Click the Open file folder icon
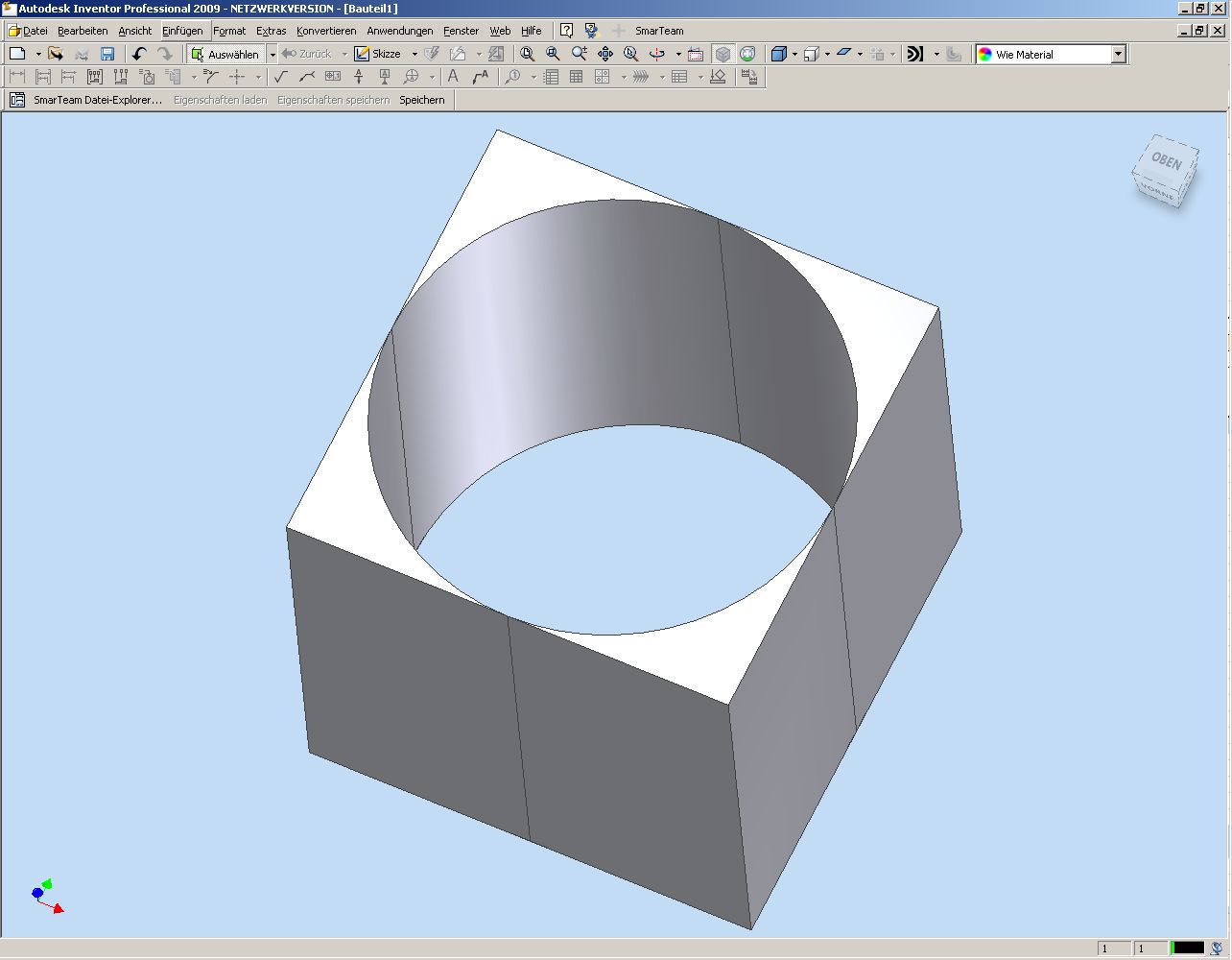The height and width of the screenshot is (960, 1232). [56, 55]
